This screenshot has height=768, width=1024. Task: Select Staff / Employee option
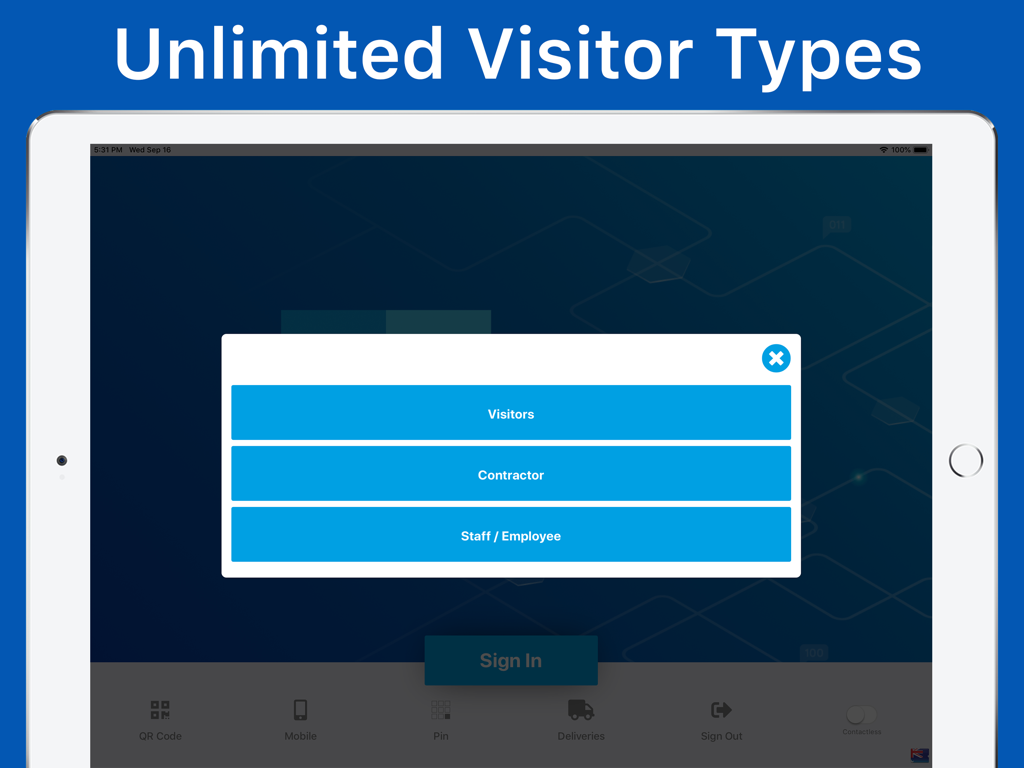511,535
